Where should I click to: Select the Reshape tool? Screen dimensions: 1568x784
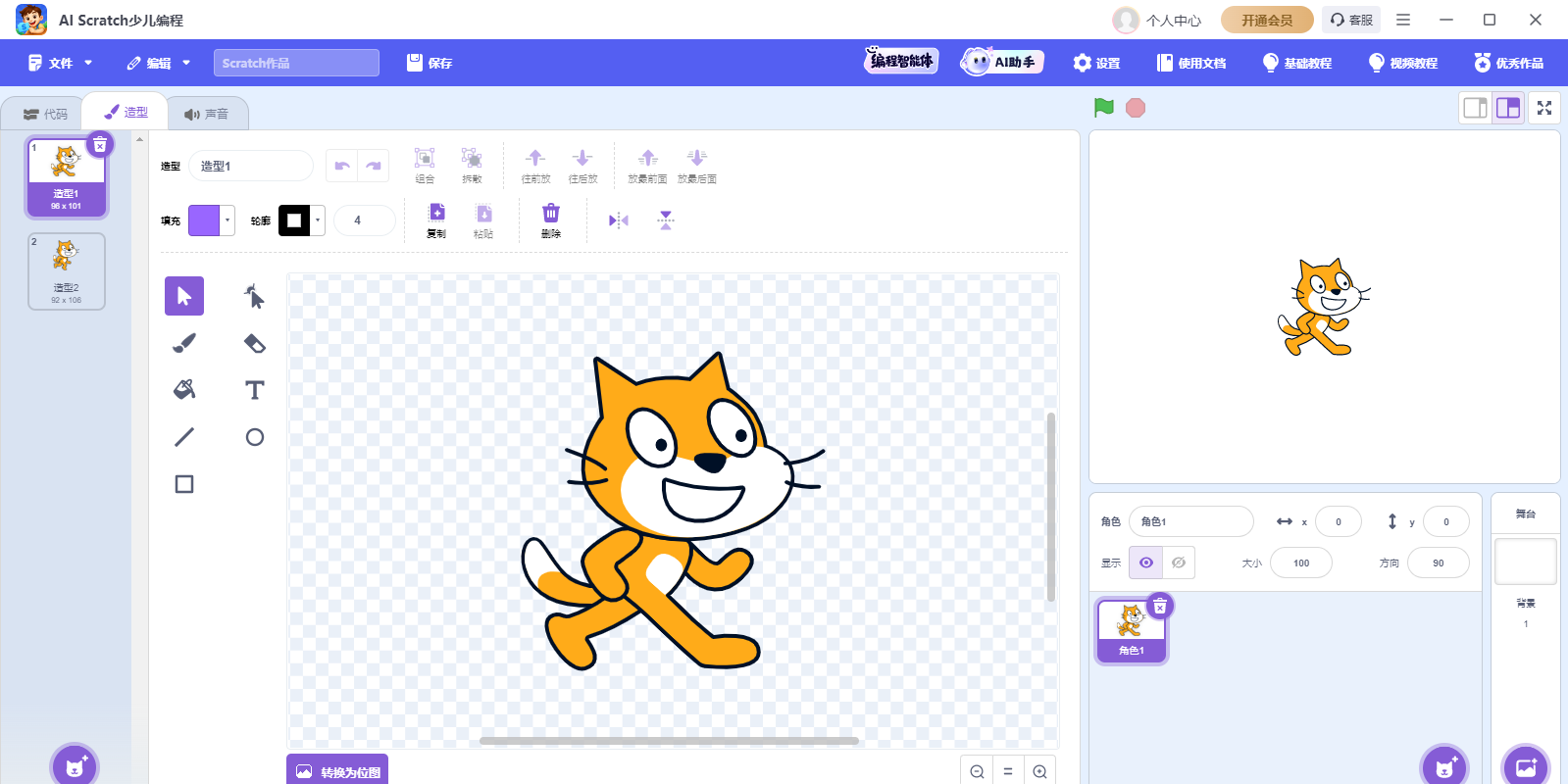[x=255, y=296]
